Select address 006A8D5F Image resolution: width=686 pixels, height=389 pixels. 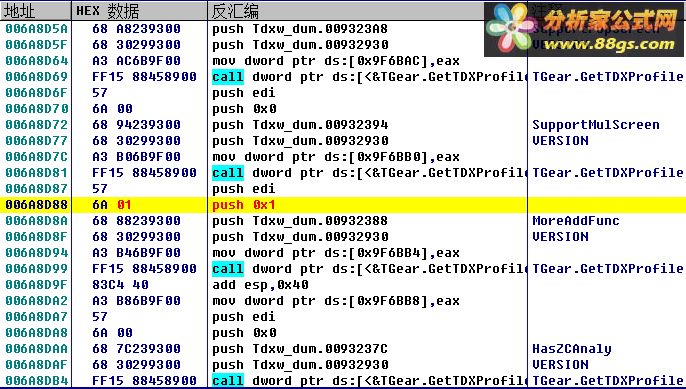(37, 45)
